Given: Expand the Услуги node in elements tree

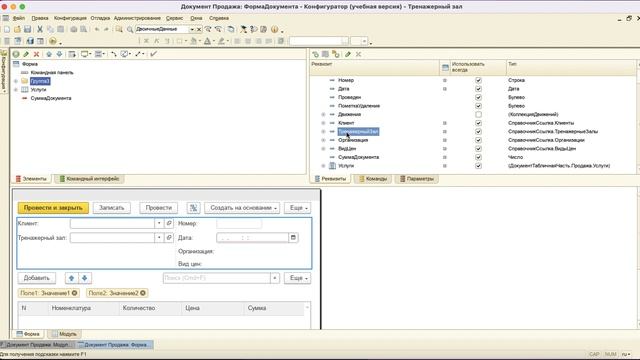Looking at the screenshot, I should (16, 90).
